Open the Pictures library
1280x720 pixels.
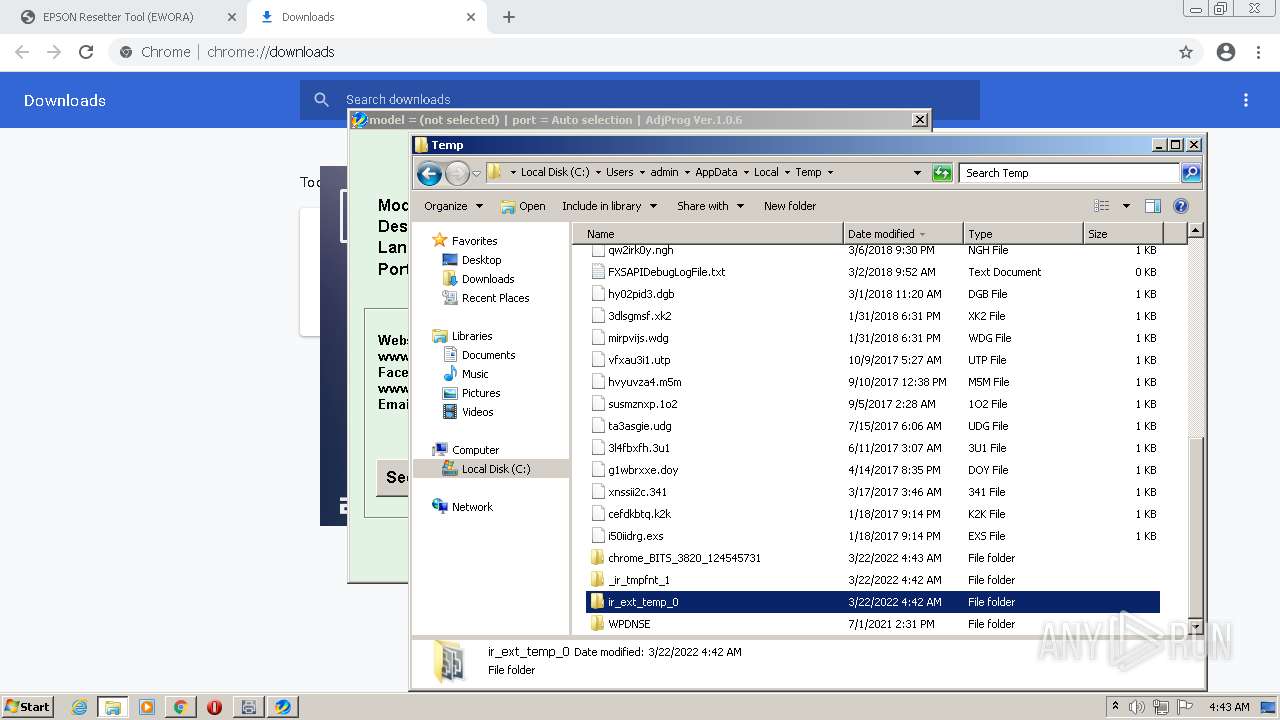pos(481,393)
